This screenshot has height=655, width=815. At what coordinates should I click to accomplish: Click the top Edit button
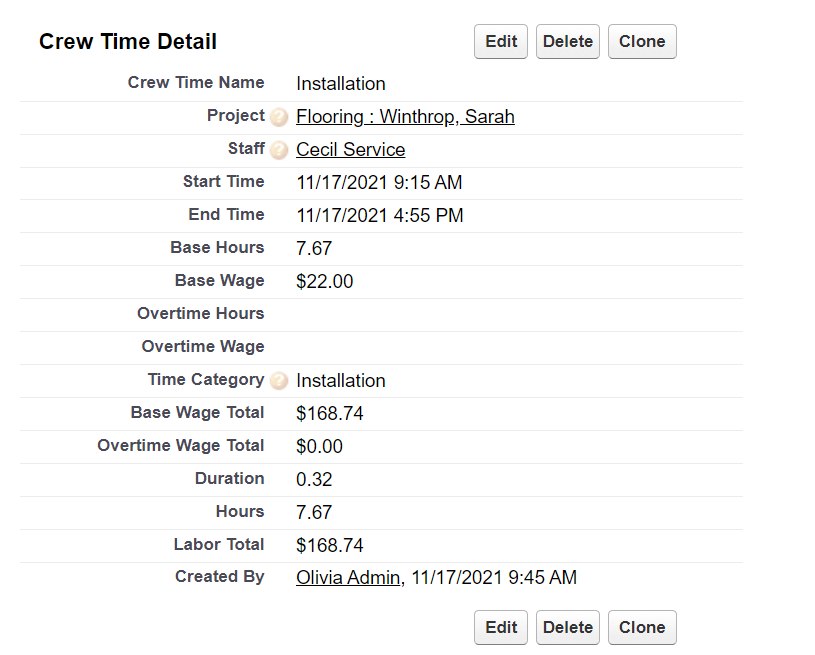pos(501,42)
